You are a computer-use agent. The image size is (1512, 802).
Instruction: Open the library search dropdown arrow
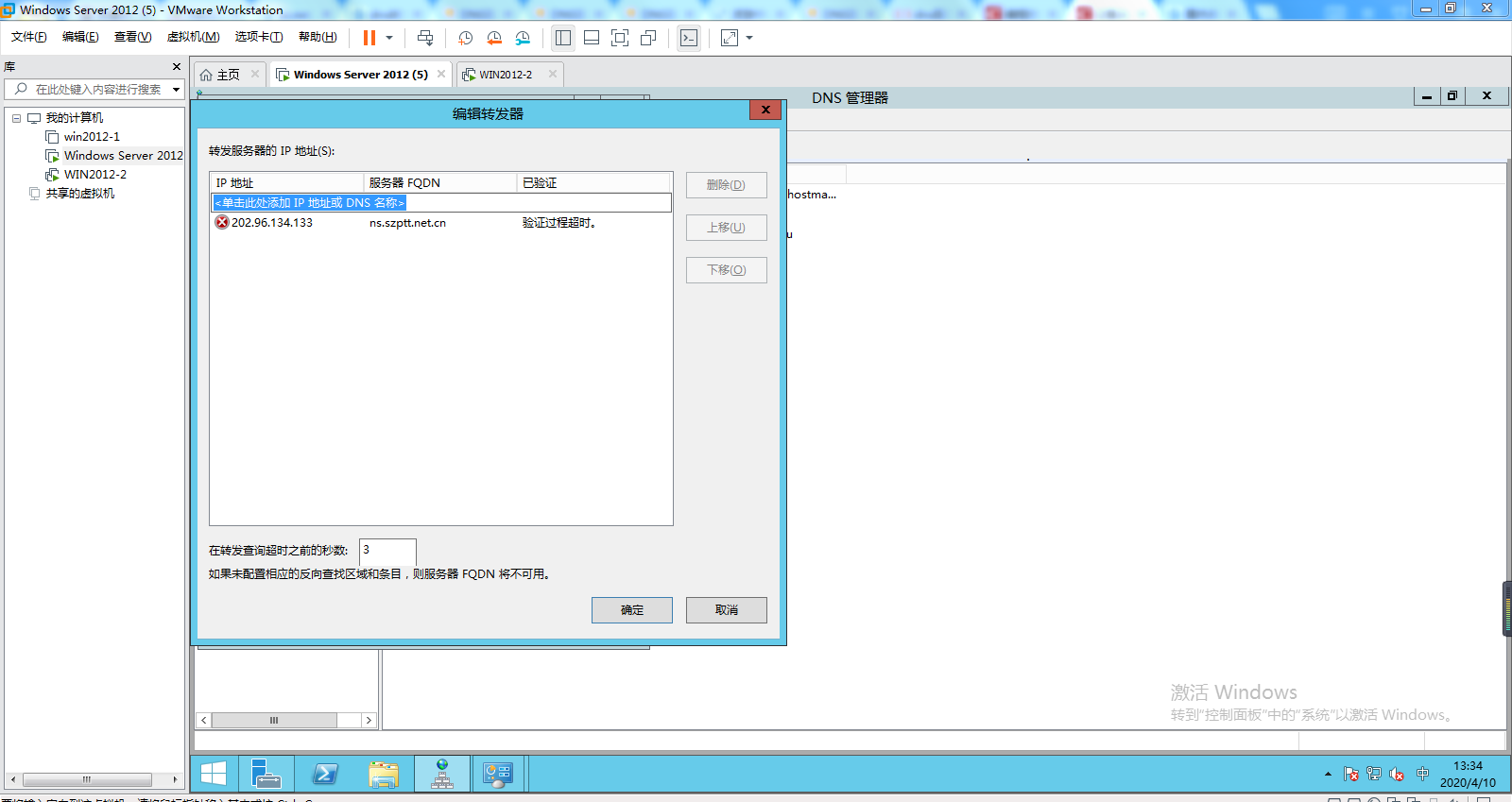pos(176,90)
